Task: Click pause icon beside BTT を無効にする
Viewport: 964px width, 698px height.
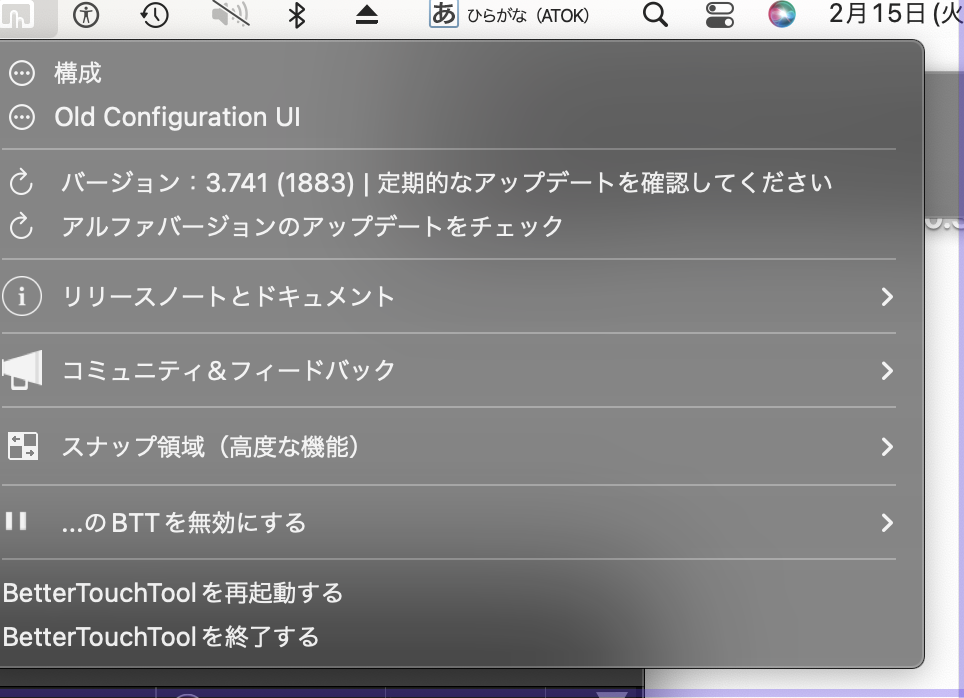Action: (x=17, y=521)
